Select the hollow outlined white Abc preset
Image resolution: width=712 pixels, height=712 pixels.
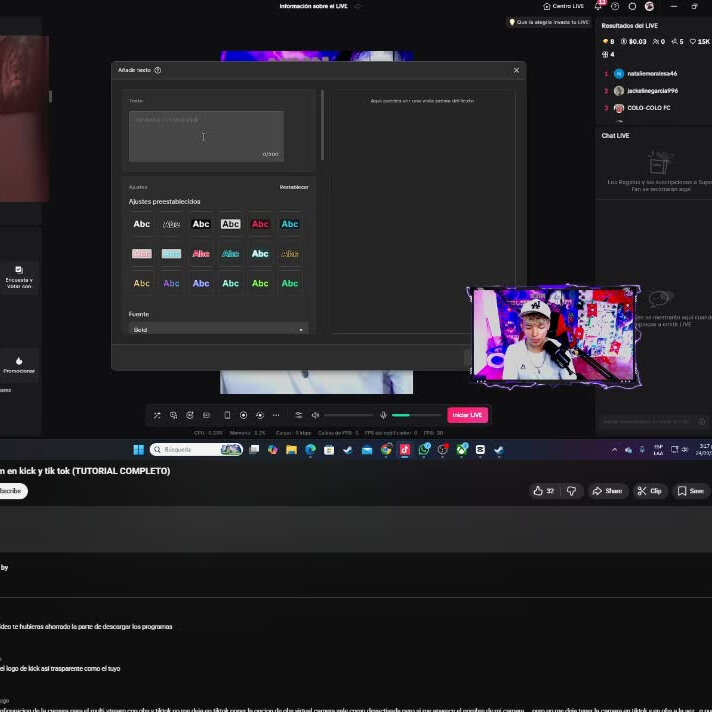point(171,224)
